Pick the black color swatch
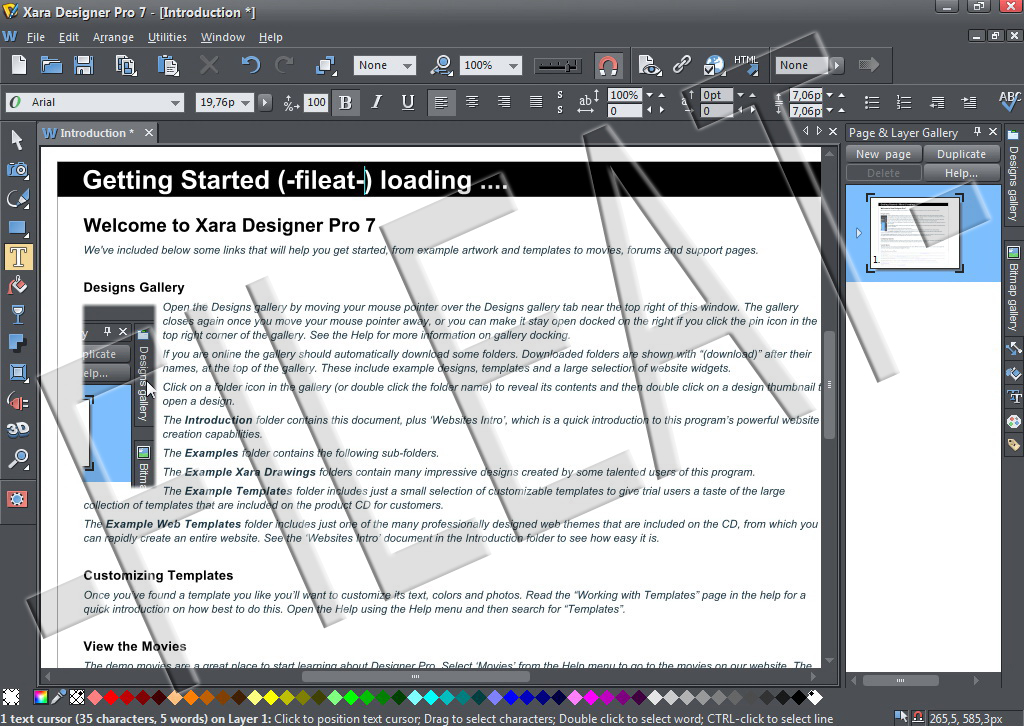Viewport: 1024px width, 726px height. pyautogui.click(x=799, y=697)
